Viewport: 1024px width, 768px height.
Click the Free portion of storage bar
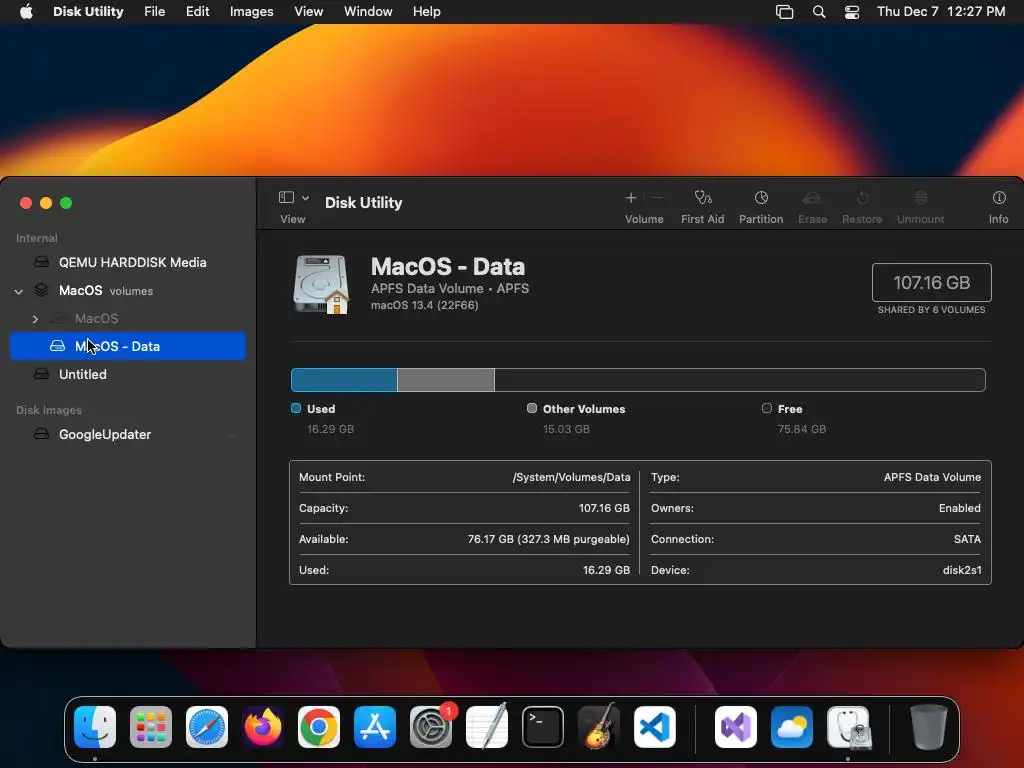[x=740, y=380]
